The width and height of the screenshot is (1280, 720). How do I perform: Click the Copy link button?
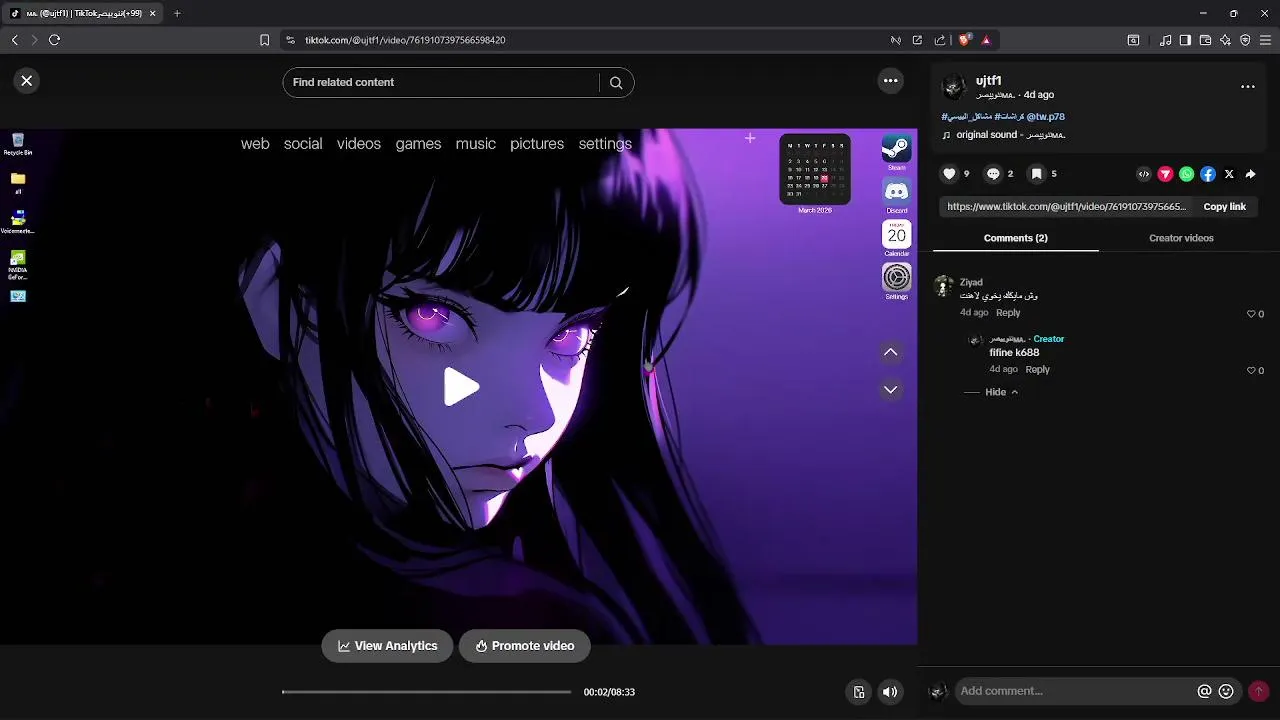coord(1224,207)
